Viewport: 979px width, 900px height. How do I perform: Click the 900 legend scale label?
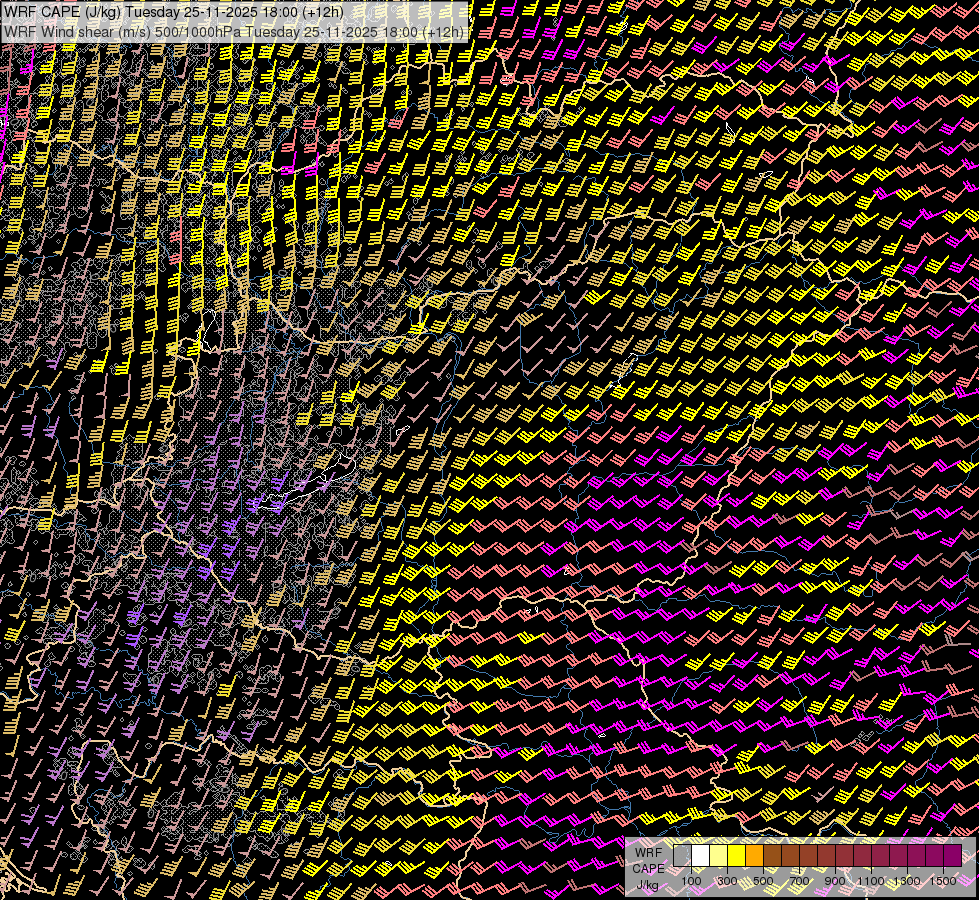[x=835, y=881]
